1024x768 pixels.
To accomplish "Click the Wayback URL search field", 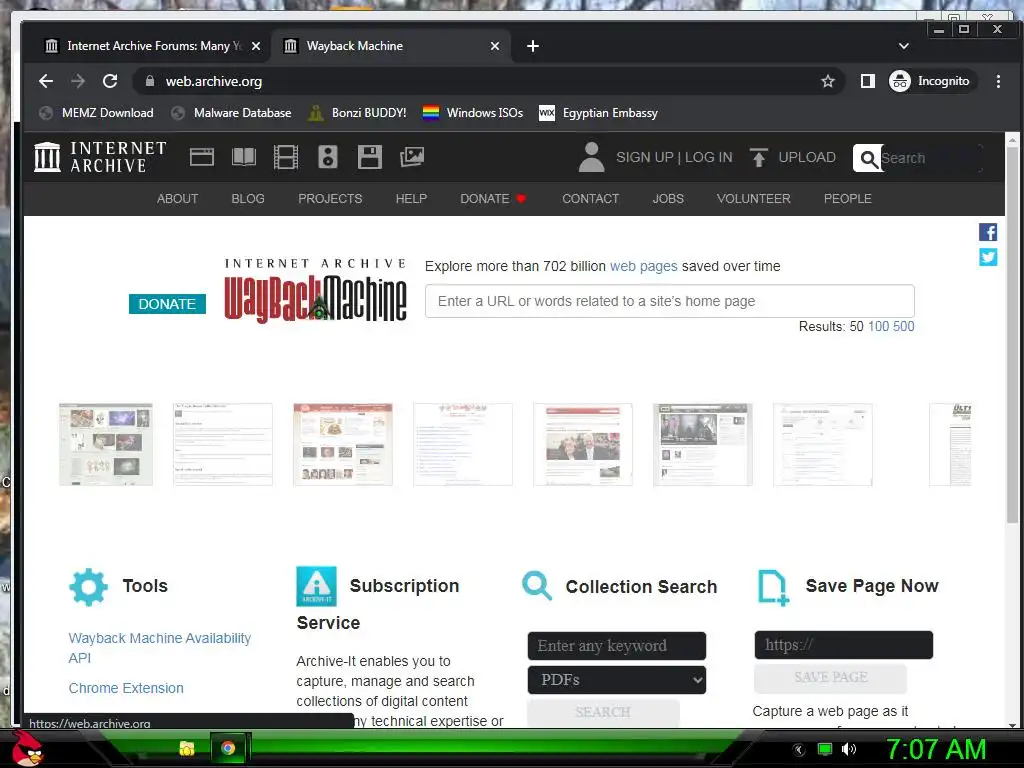I will [x=669, y=301].
